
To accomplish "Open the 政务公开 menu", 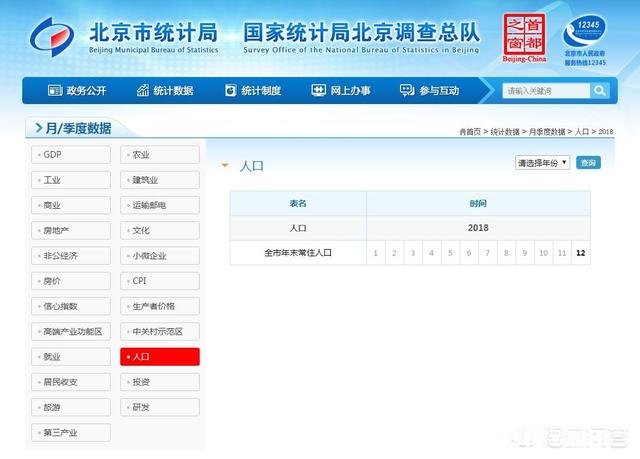I will tap(77, 90).
